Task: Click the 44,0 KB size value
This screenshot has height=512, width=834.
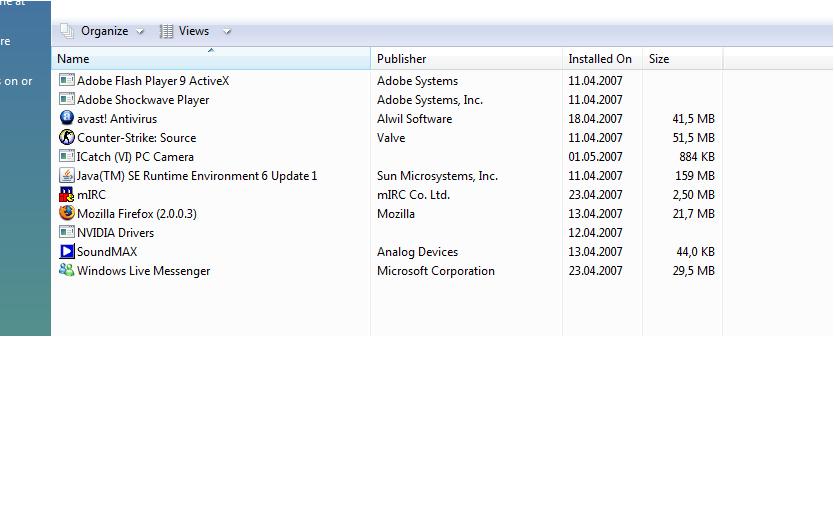Action: 695,252
